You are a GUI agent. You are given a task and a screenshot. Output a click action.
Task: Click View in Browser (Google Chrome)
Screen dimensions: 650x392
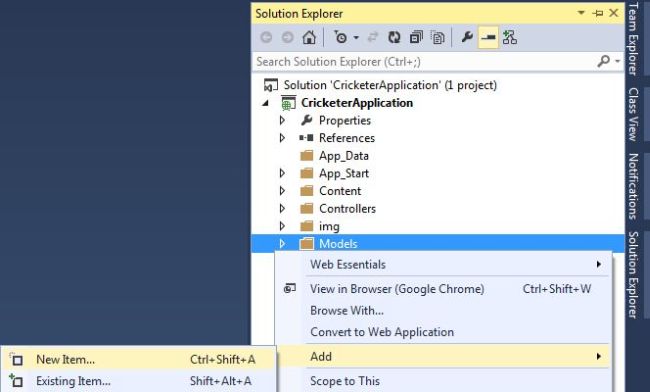[397, 289]
